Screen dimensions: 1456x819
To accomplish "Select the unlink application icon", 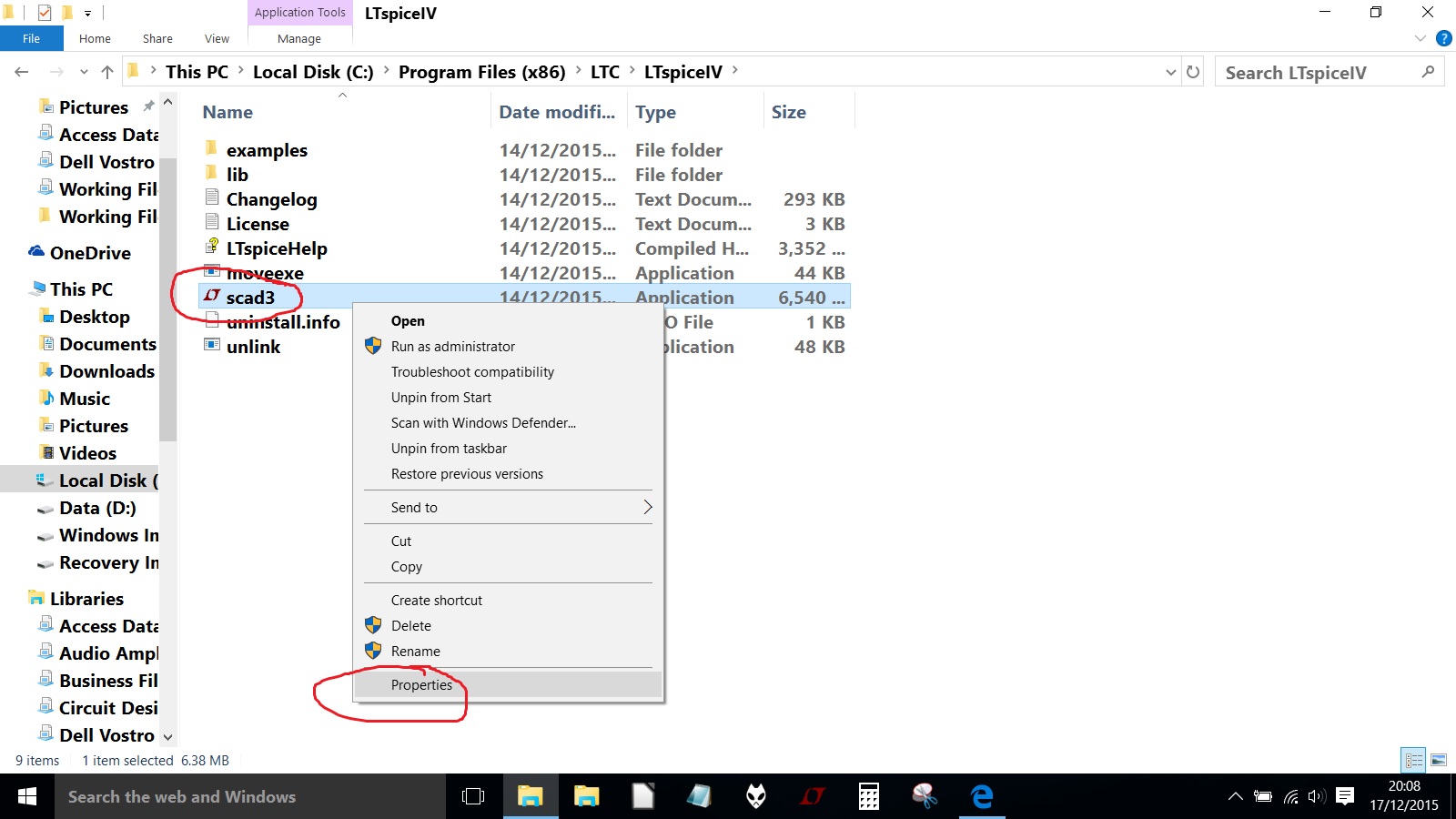I will (x=212, y=345).
